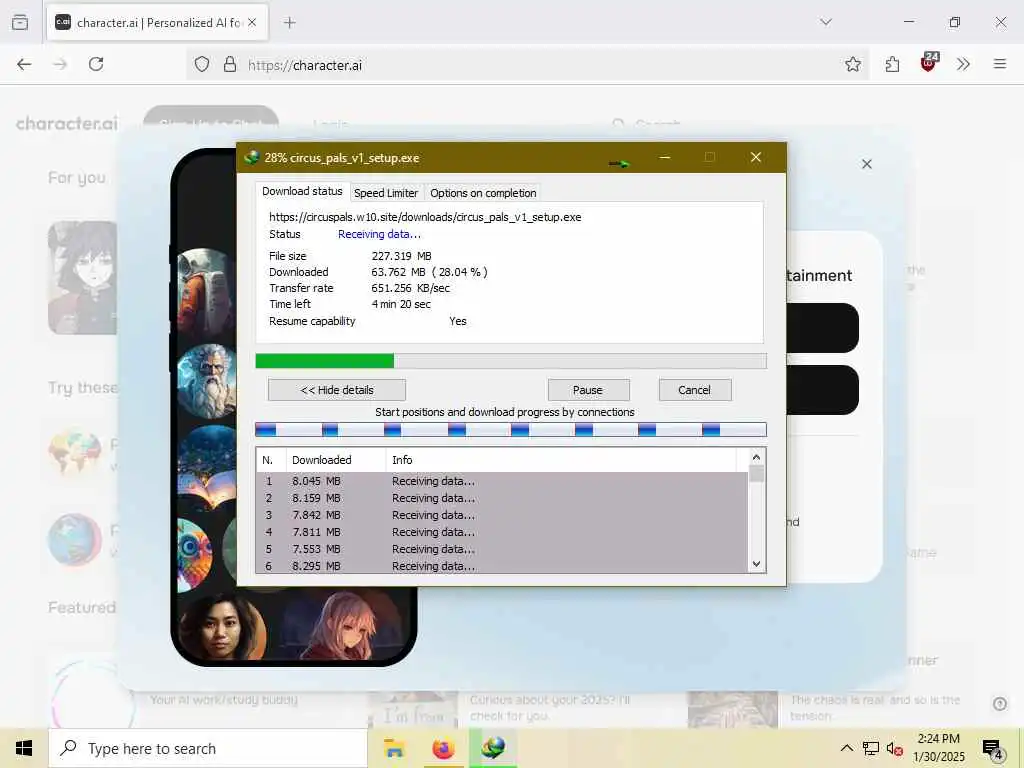Click the Firefox taskbar icon
The width and height of the screenshot is (1024, 768).
tap(443, 748)
